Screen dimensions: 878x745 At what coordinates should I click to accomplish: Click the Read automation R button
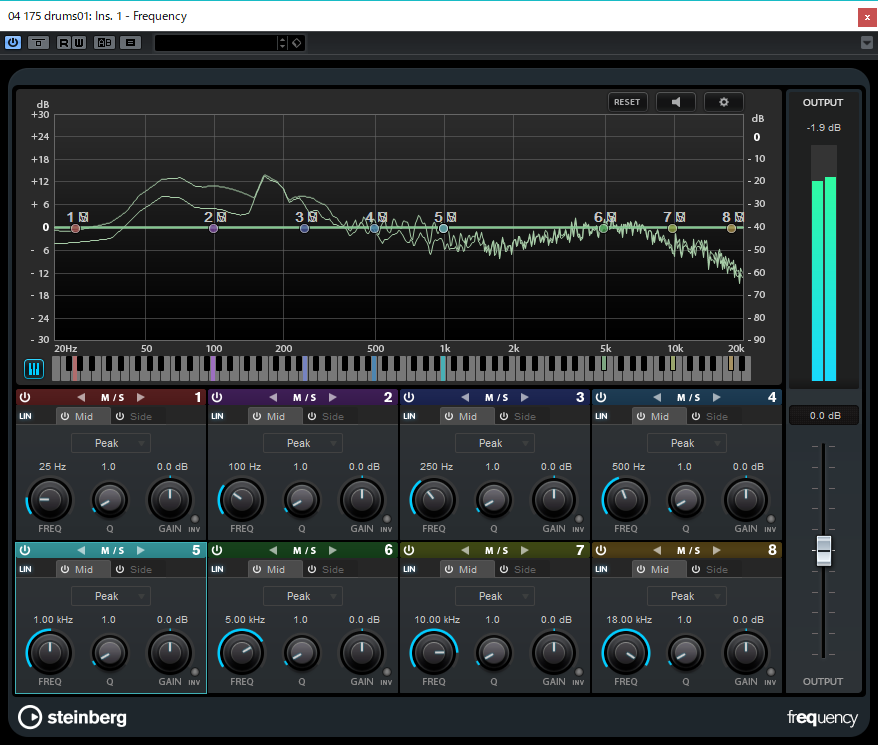pyautogui.click(x=64, y=43)
